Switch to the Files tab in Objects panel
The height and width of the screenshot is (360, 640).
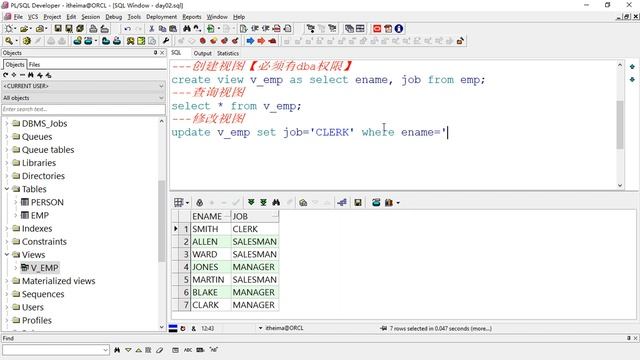pos(34,64)
